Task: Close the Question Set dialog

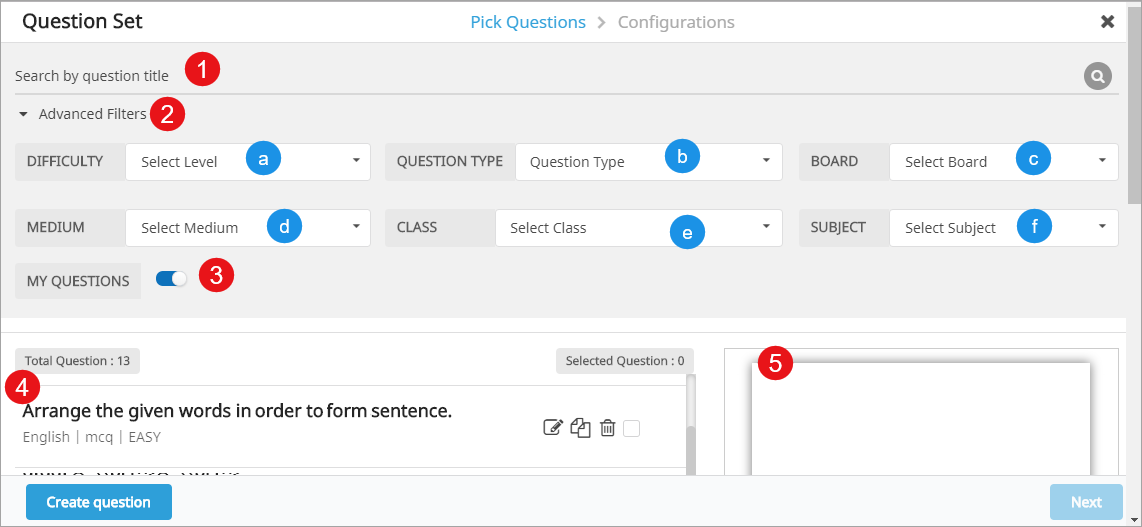Action: (1107, 22)
